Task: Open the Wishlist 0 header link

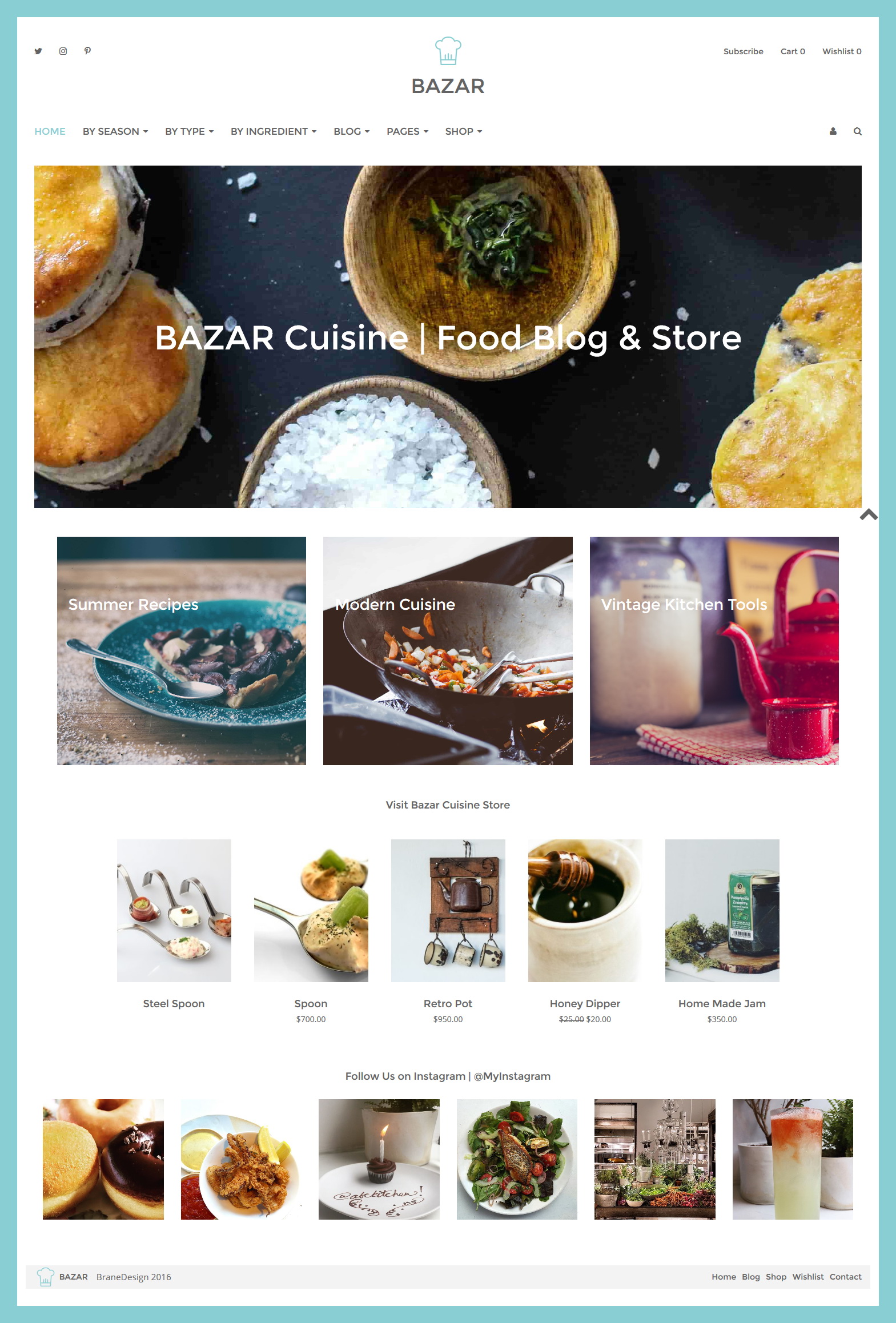Action: coord(842,51)
